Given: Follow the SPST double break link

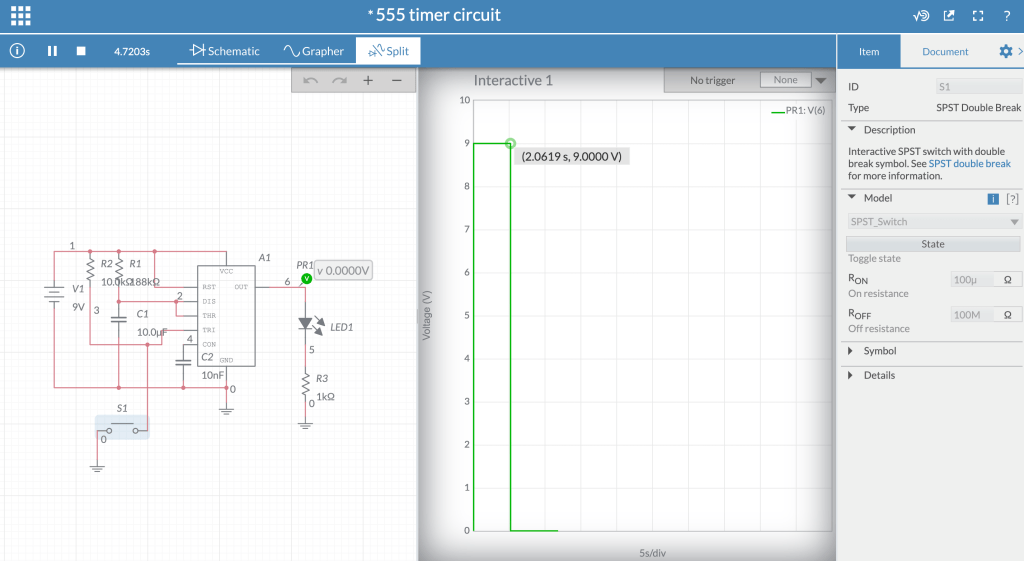Looking at the screenshot, I should [x=969, y=164].
